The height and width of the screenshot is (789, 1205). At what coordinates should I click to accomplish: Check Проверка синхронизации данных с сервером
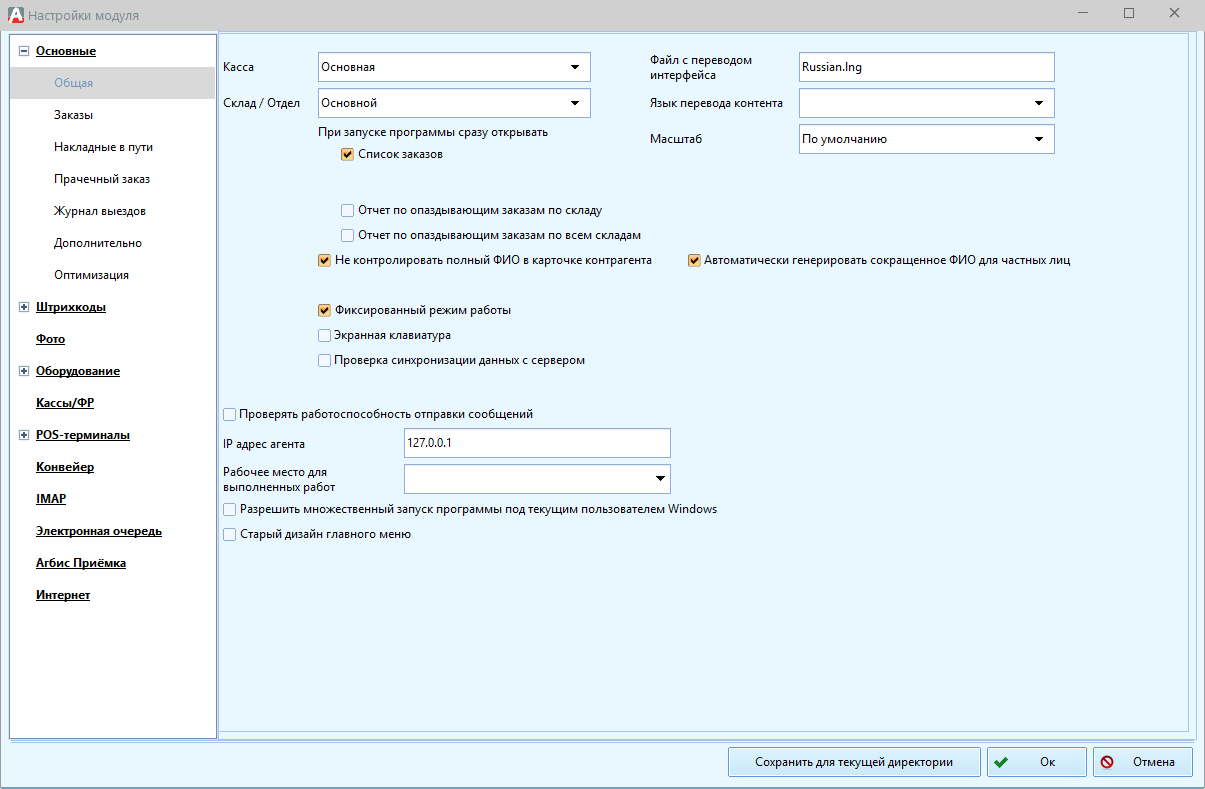click(x=324, y=360)
